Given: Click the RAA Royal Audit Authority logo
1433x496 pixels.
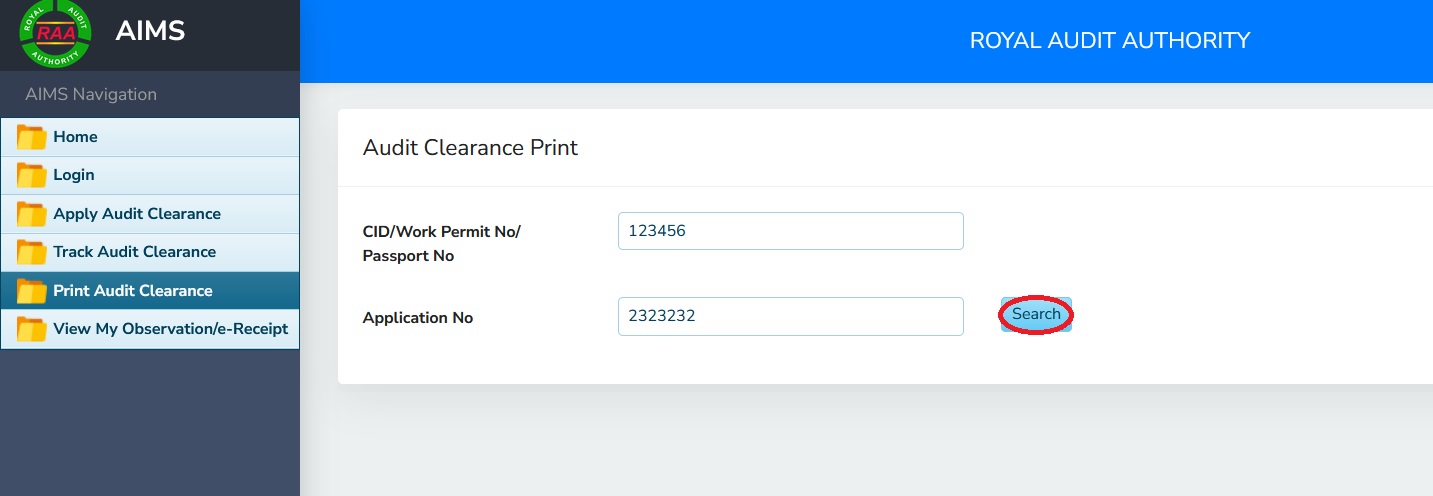Looking at the screenshot, I should click(x=56, y=33).
